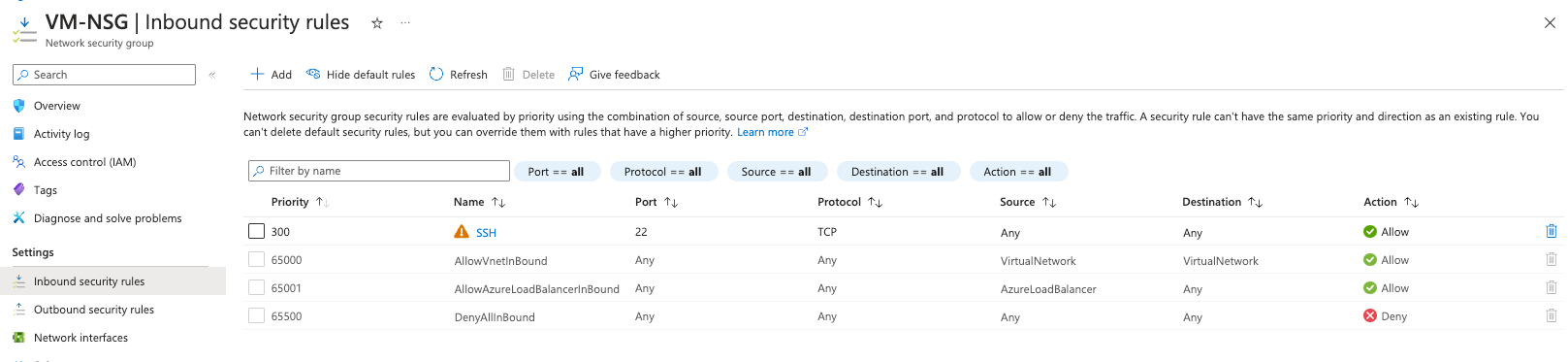
Task: Check the box for DenyAllInBound rule
Action: click(256, 315)
